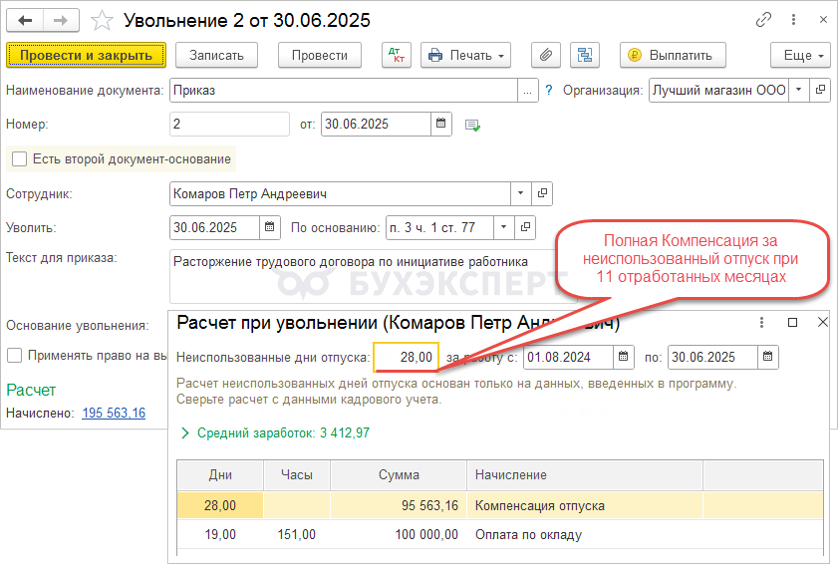838x568 pixels.
Task: Open calendar for period end 30.06.2025
Action: 768,357
